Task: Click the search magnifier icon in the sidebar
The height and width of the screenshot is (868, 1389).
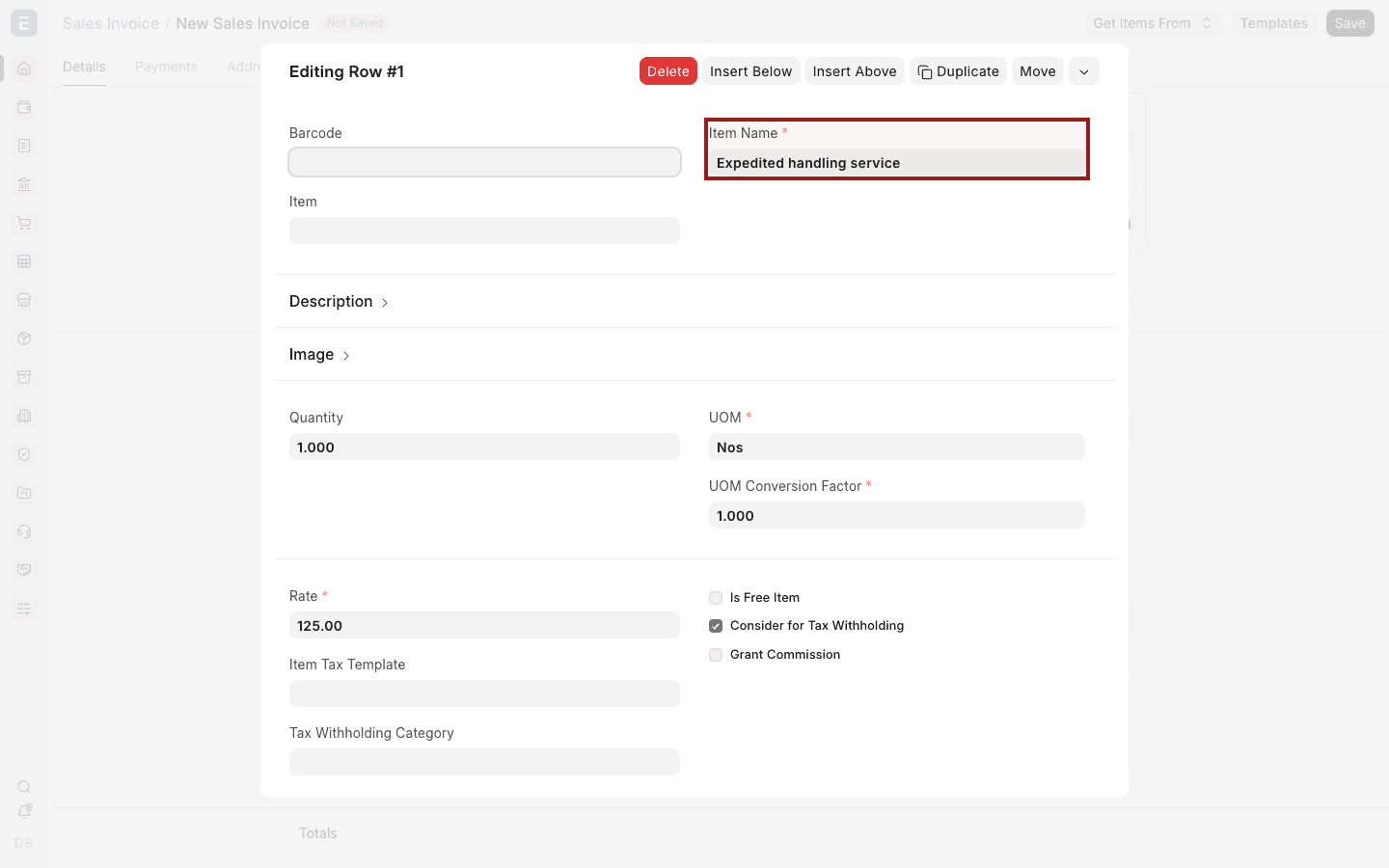Action: click(24, 787)
